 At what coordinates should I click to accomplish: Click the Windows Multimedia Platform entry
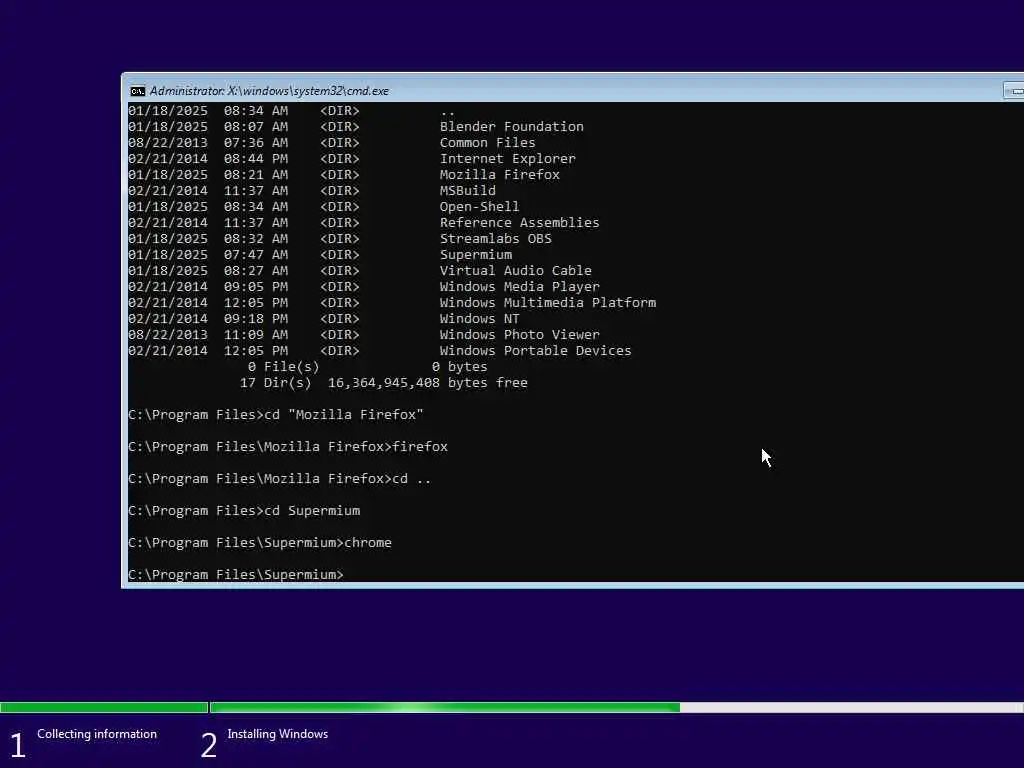(548, 302)
